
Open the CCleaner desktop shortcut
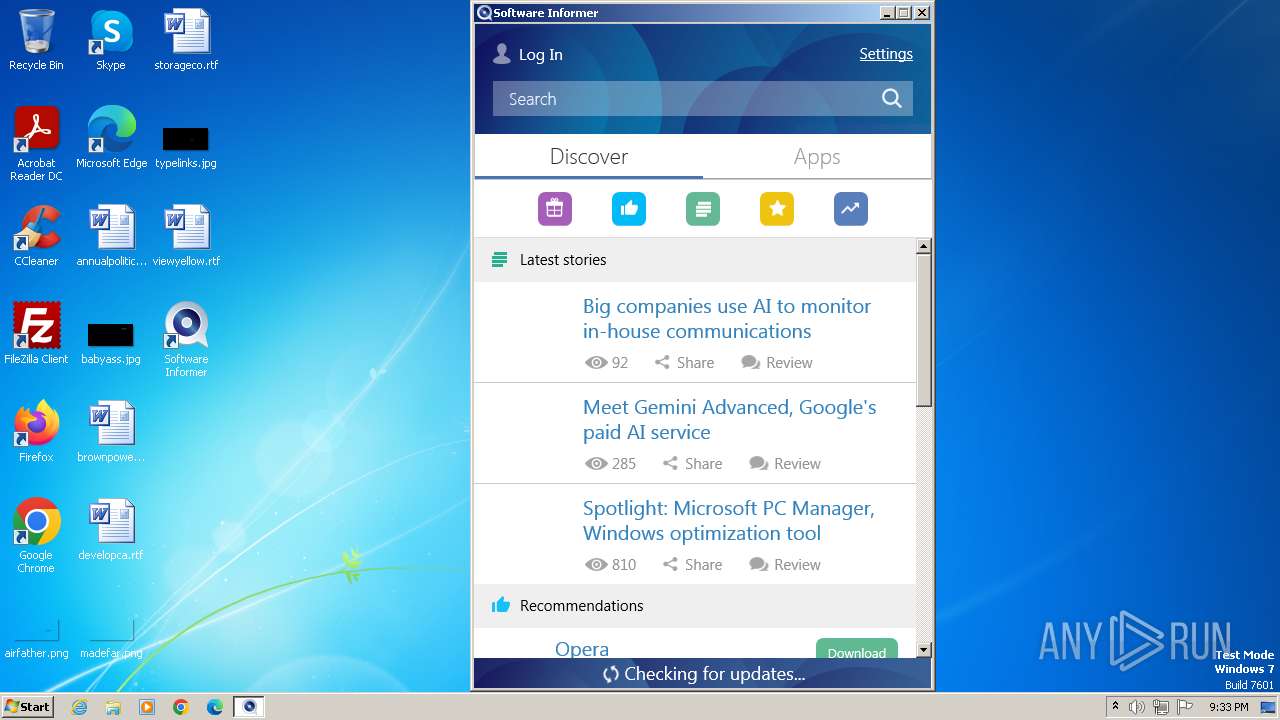[36, 236]
